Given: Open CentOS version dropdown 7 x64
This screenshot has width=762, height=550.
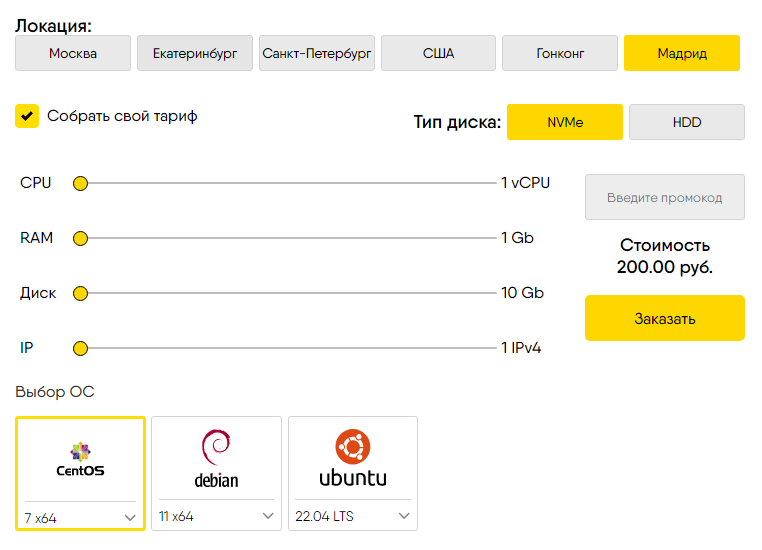Looking at the screenshot, I should click(80, 516).
